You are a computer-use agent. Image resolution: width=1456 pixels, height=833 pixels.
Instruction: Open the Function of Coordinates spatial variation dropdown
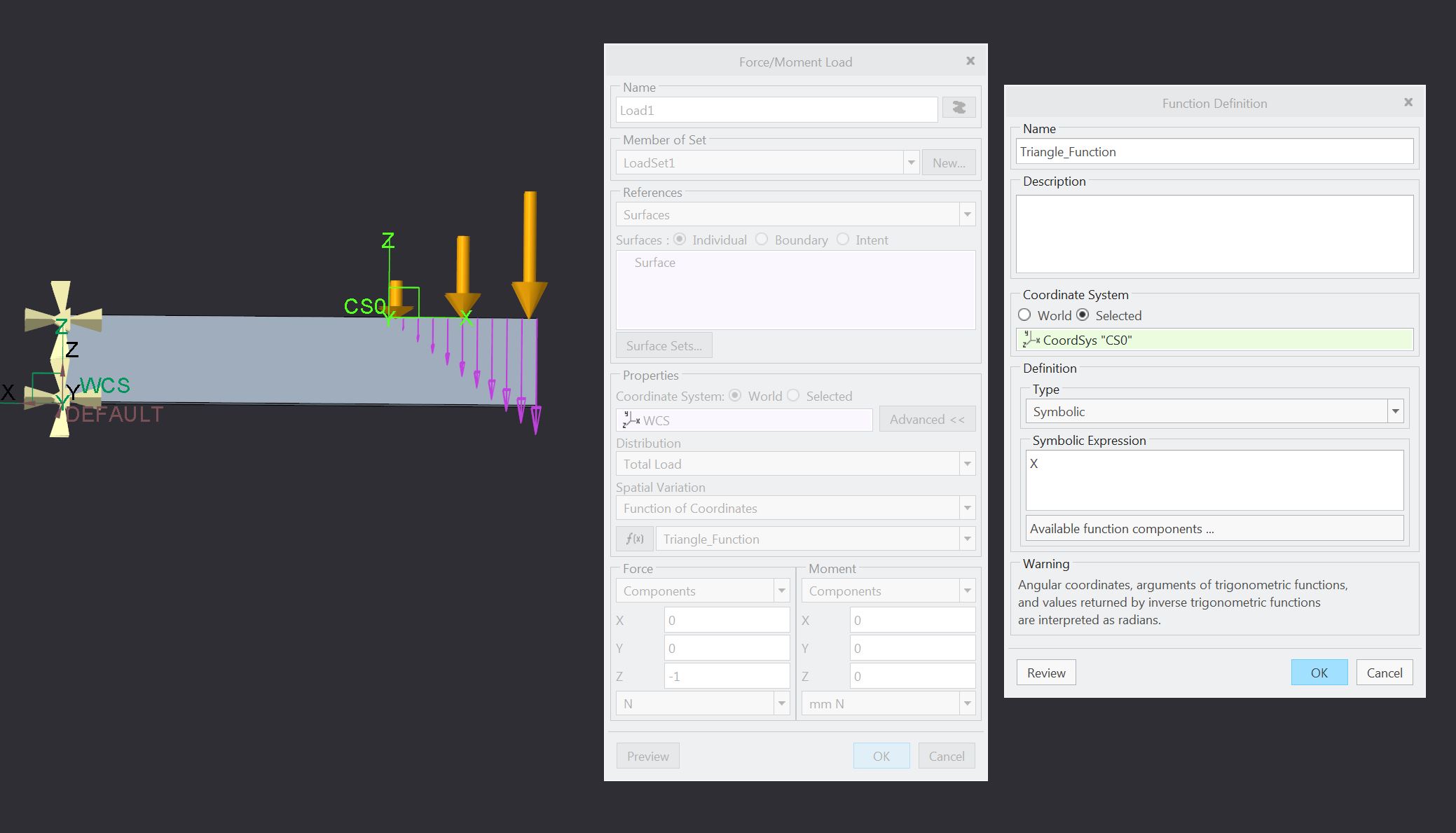[967, 508]
